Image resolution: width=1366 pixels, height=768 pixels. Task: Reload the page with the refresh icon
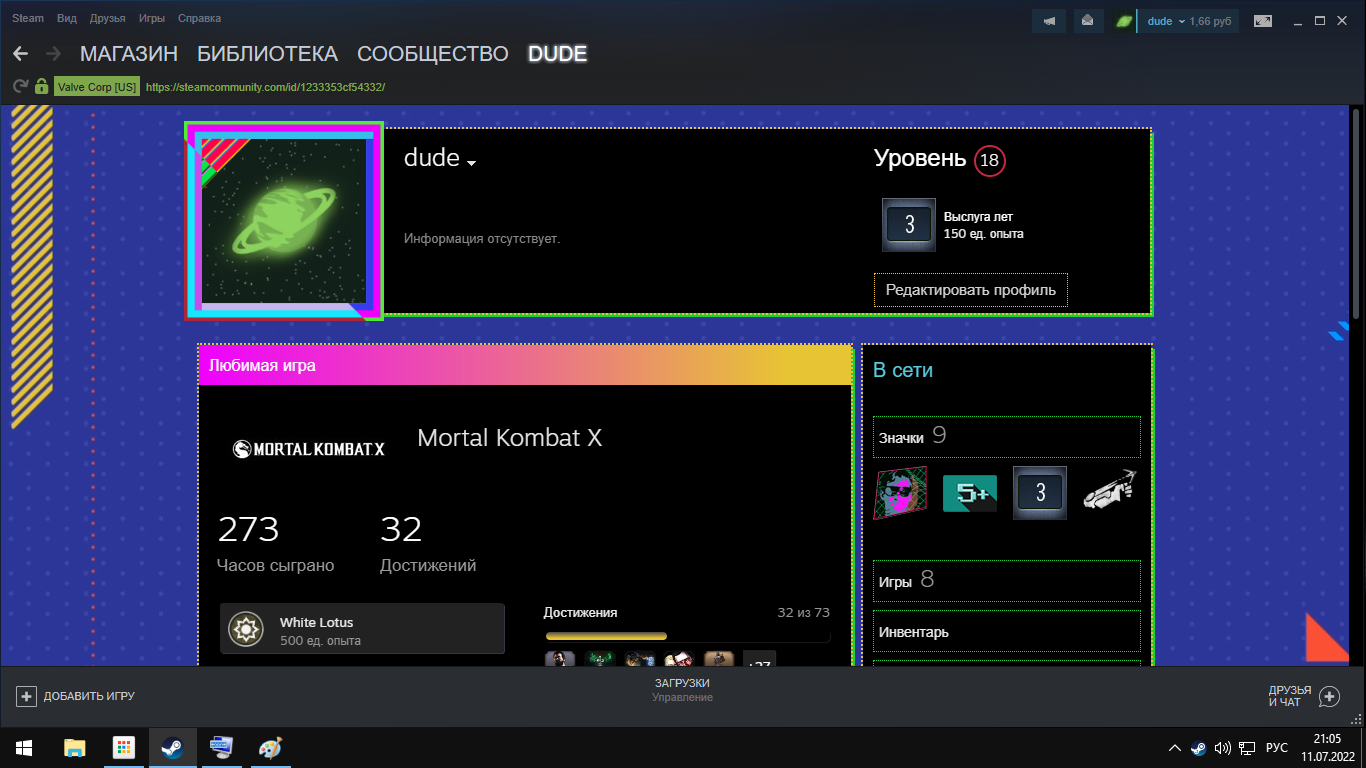pyautogui.click(x=20, y=87)
